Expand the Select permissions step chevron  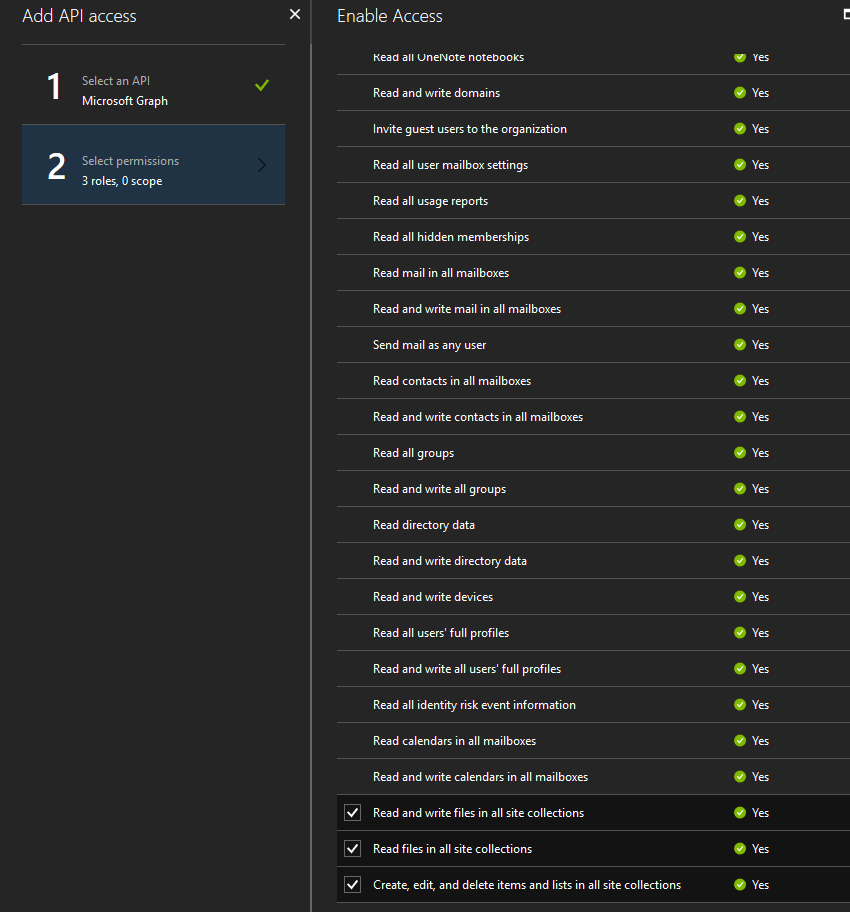click(262, 165)
